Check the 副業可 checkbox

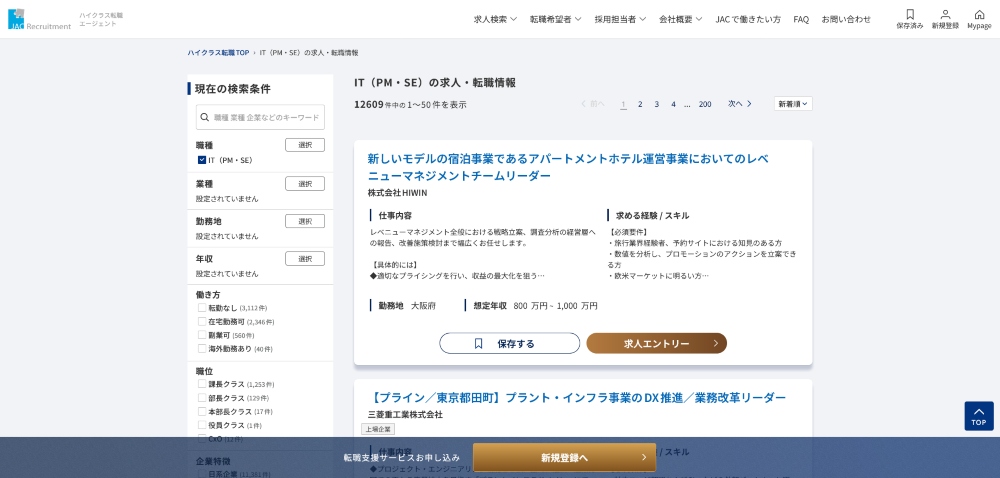(x=202, y=335)
